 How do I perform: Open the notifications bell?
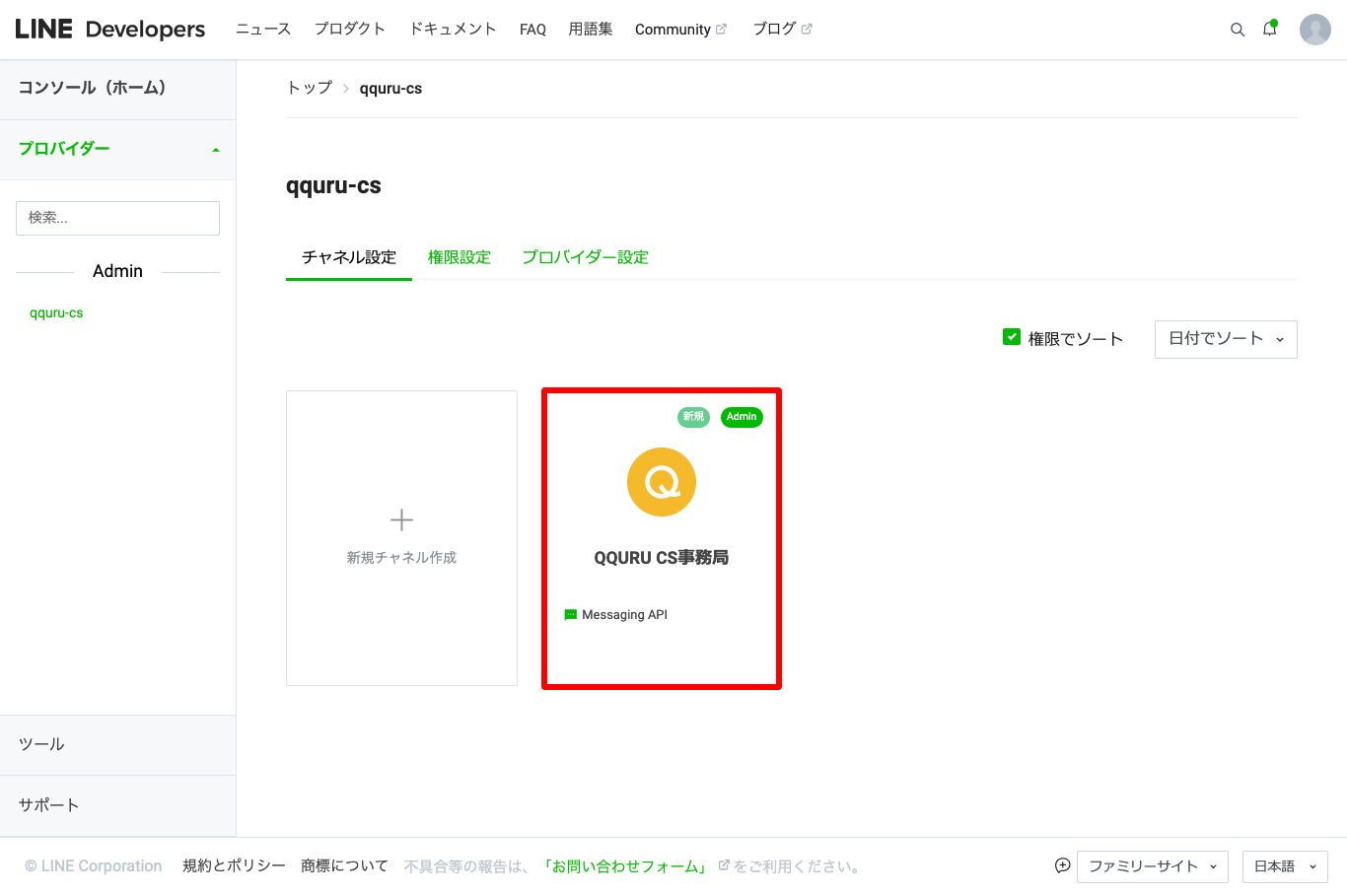pos(1269,30)
